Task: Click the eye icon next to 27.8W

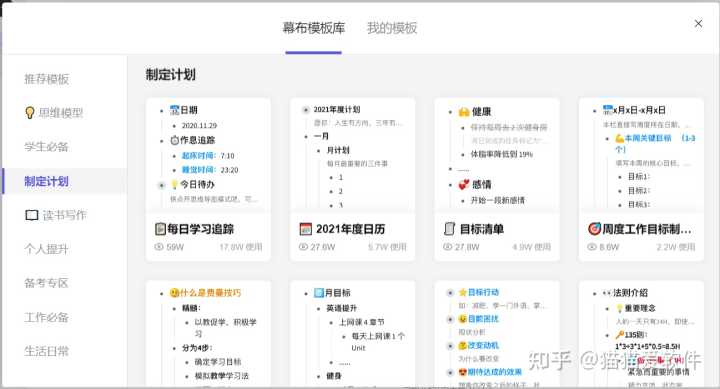Action: click(x=447, y=247)
